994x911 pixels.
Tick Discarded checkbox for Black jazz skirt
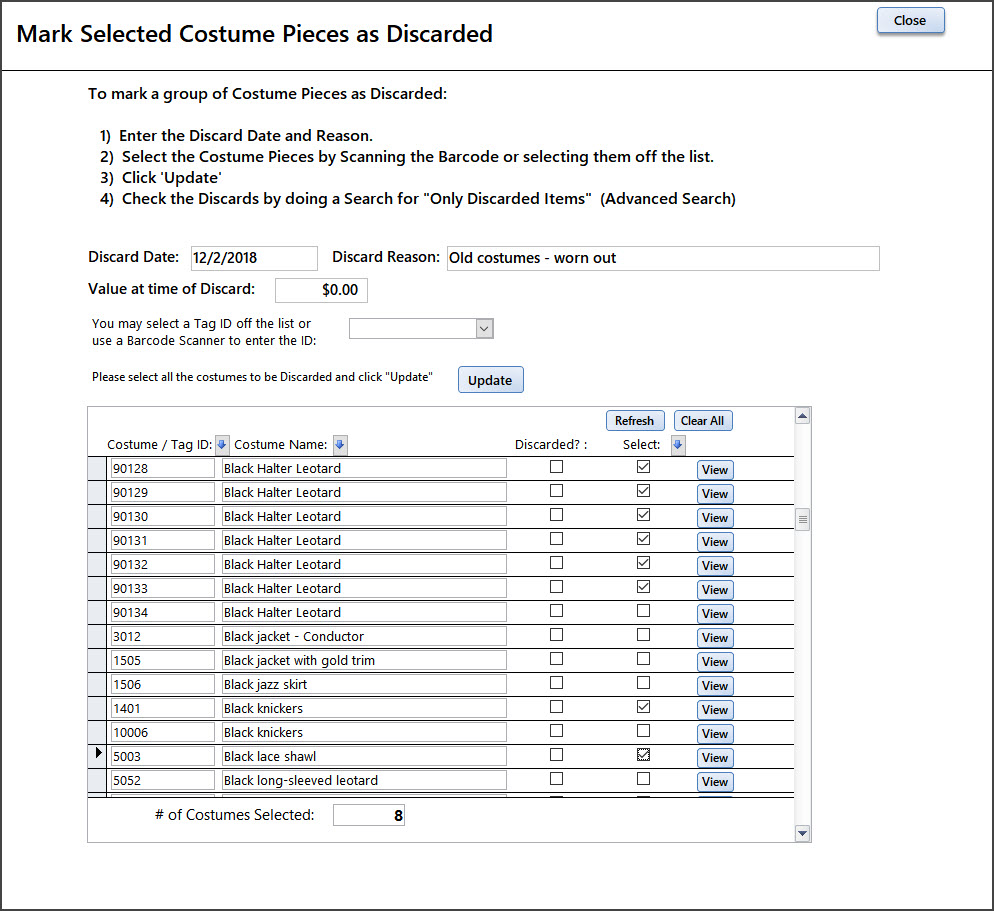point(557,683)
